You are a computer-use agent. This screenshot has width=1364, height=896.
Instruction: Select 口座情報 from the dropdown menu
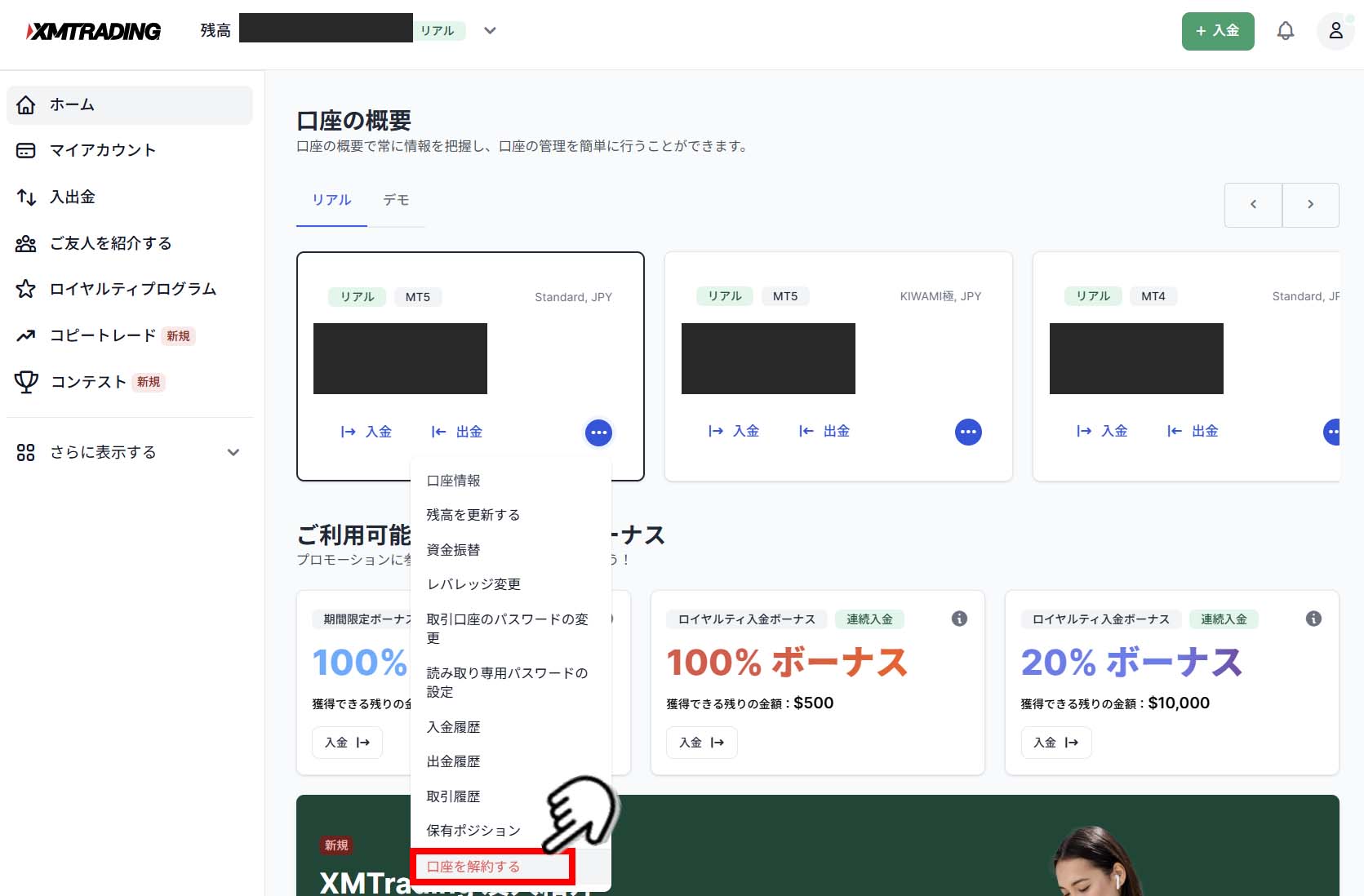point(511,481)
